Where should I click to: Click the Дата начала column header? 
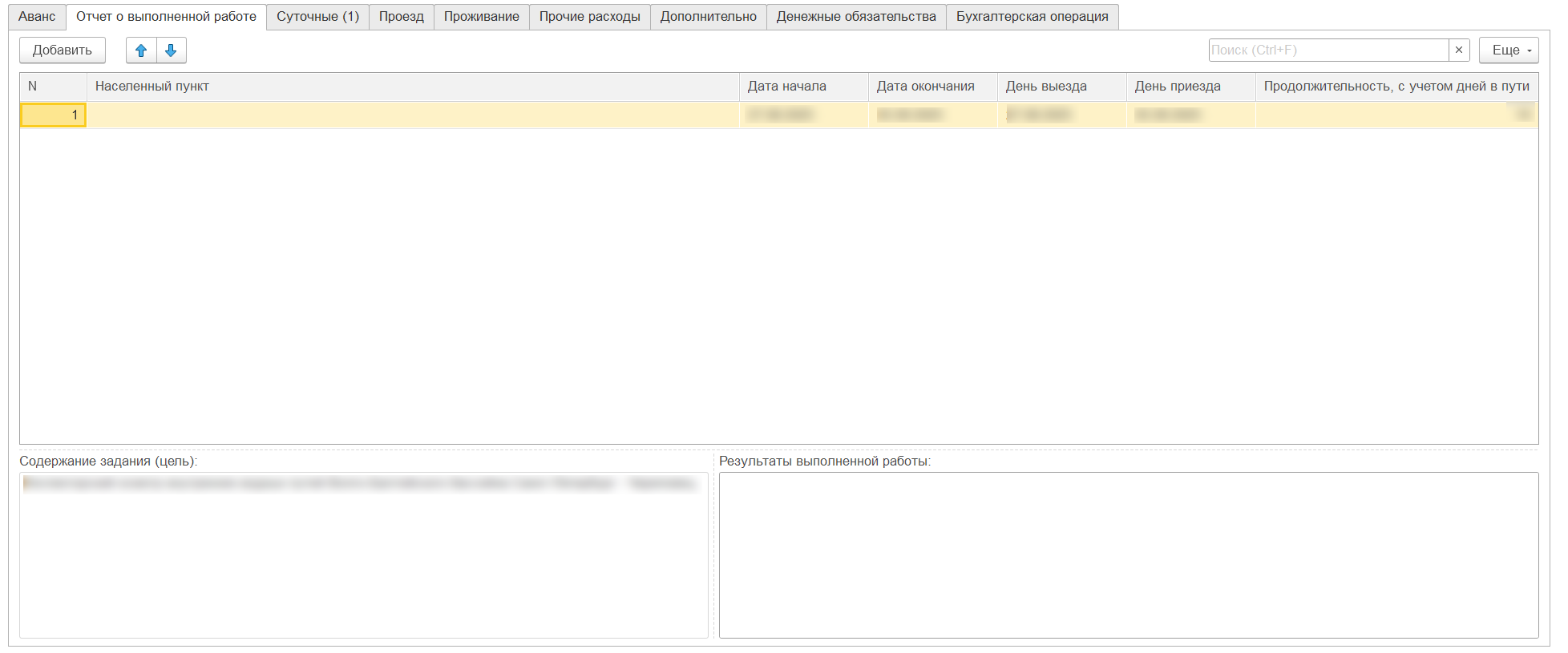coord(802,87)
